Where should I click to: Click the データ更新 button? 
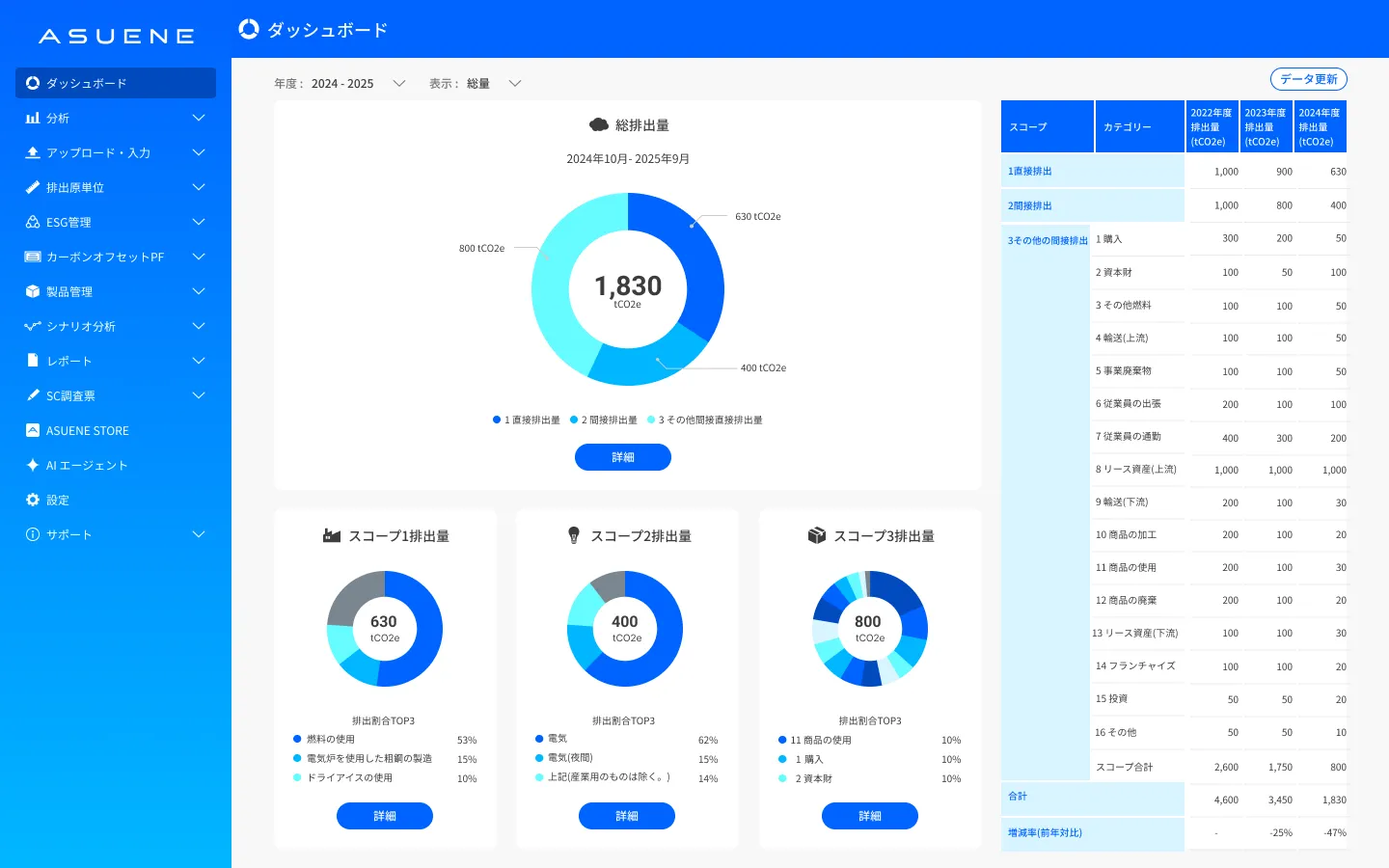1308,79
